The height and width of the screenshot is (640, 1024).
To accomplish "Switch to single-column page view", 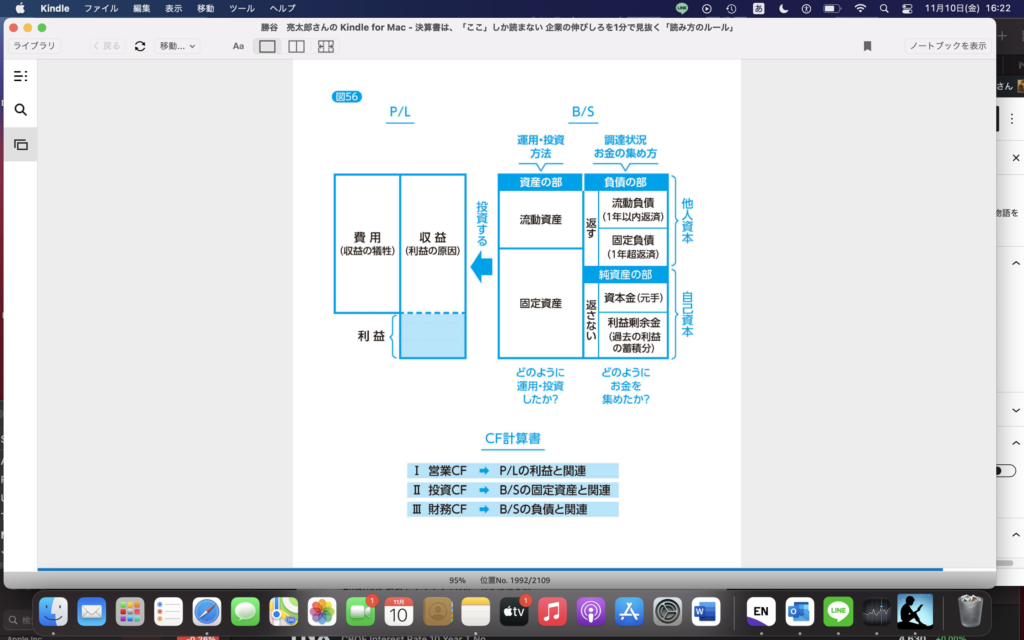I will pyautogui.click(x=267, y=46).
